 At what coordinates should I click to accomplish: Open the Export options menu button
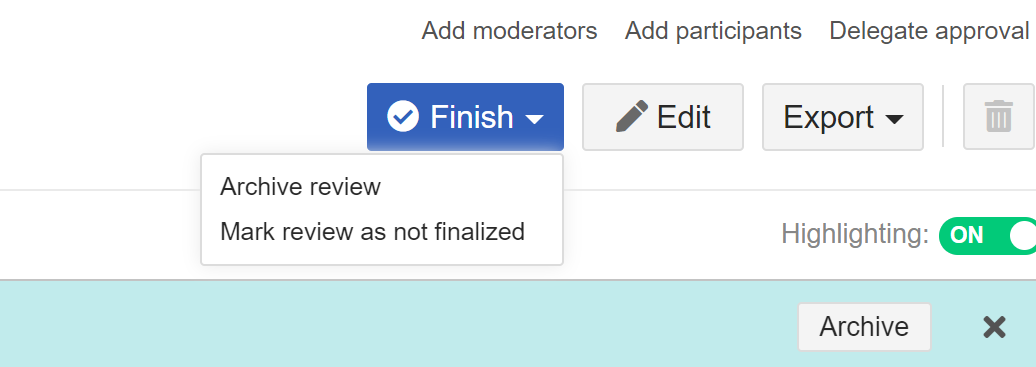pyautogui.click(x=842, y=117)
